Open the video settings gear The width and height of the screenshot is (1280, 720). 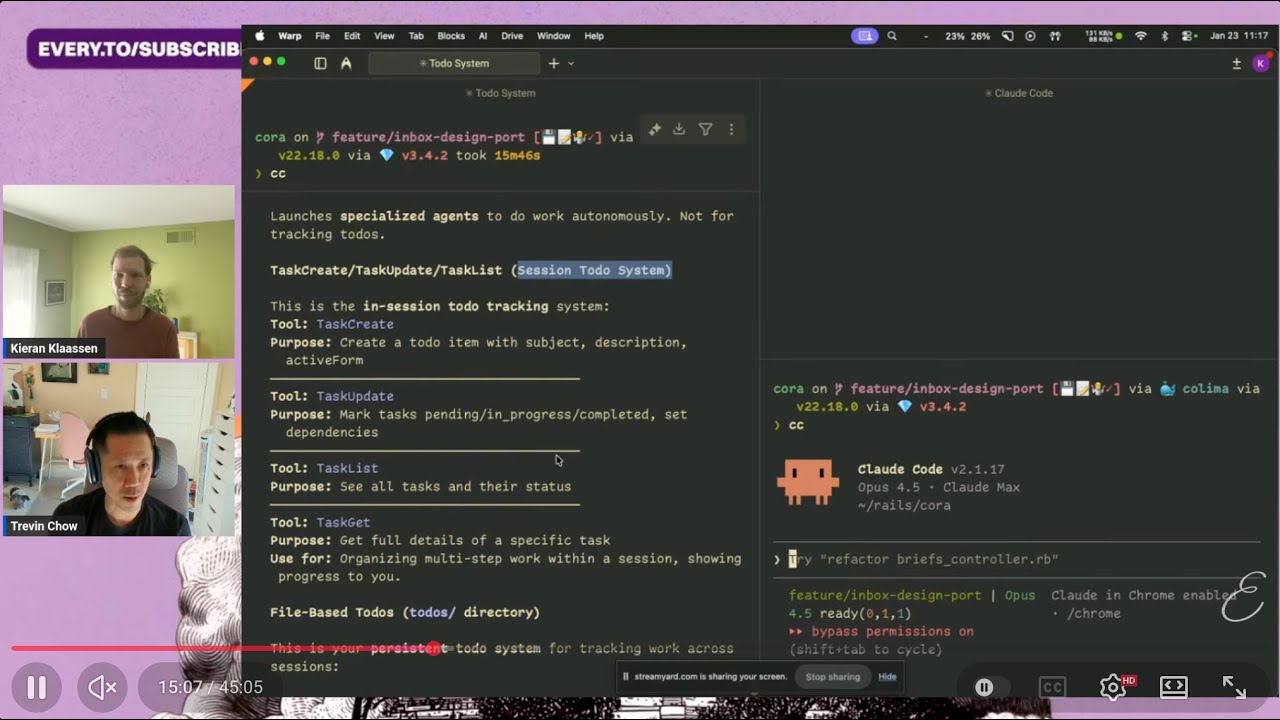1113,687
